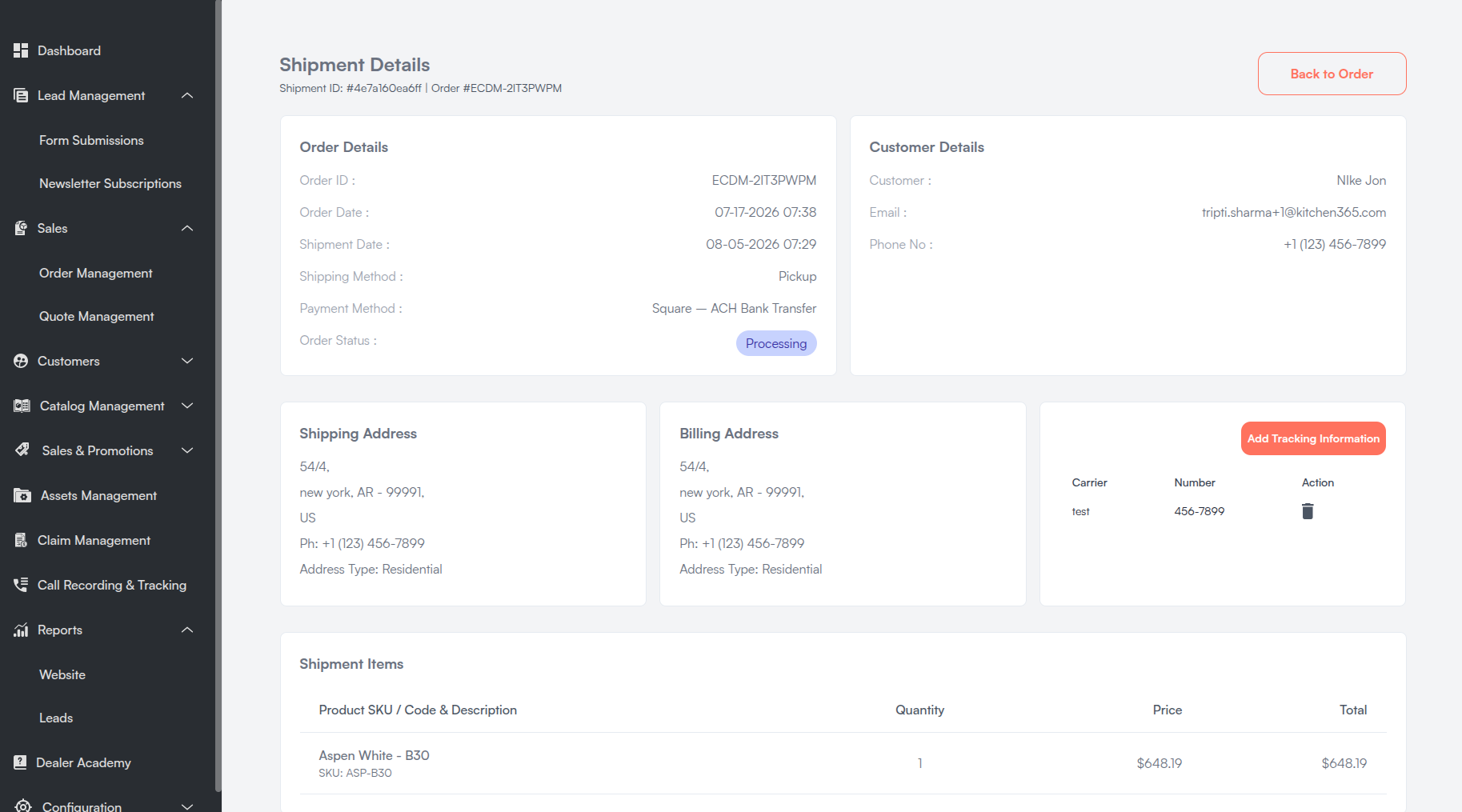This screenshot has height=812, width=1462.
Task: Click the Claim Management icon
Action: coord(21,540)
